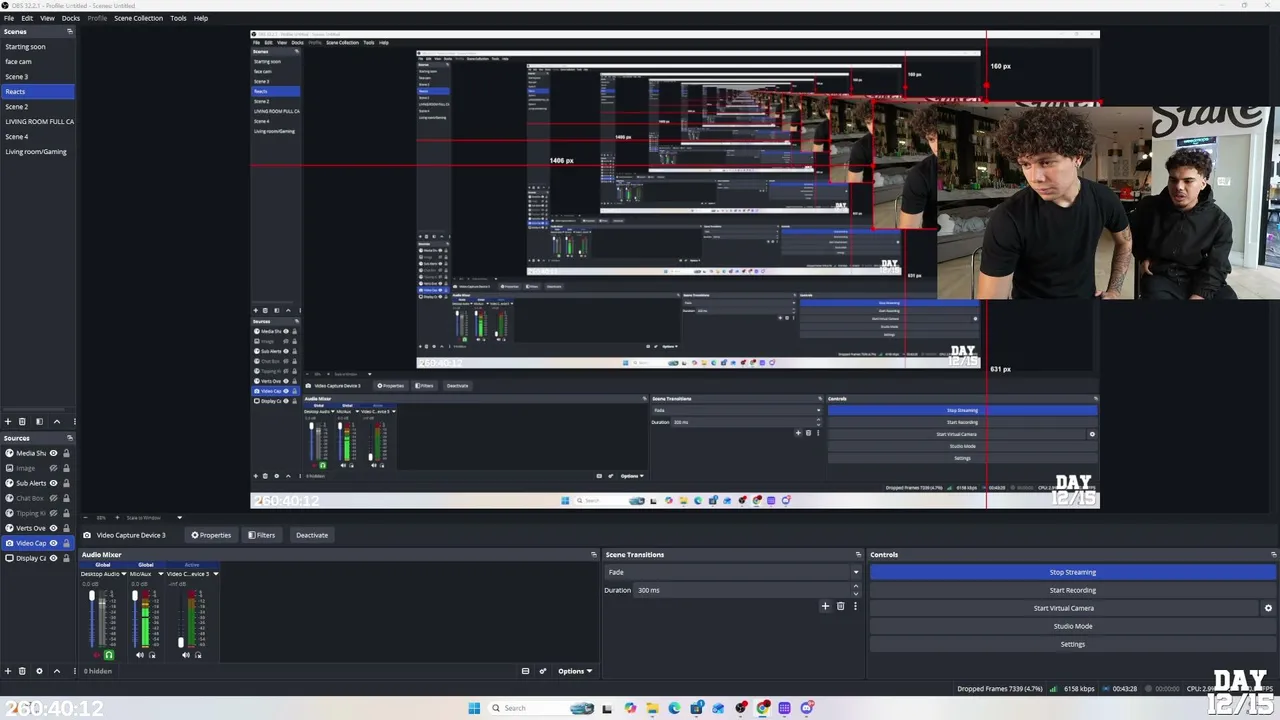Pop out the Controls dock
Screen dimensions: 1280x720
point(1273,555)
